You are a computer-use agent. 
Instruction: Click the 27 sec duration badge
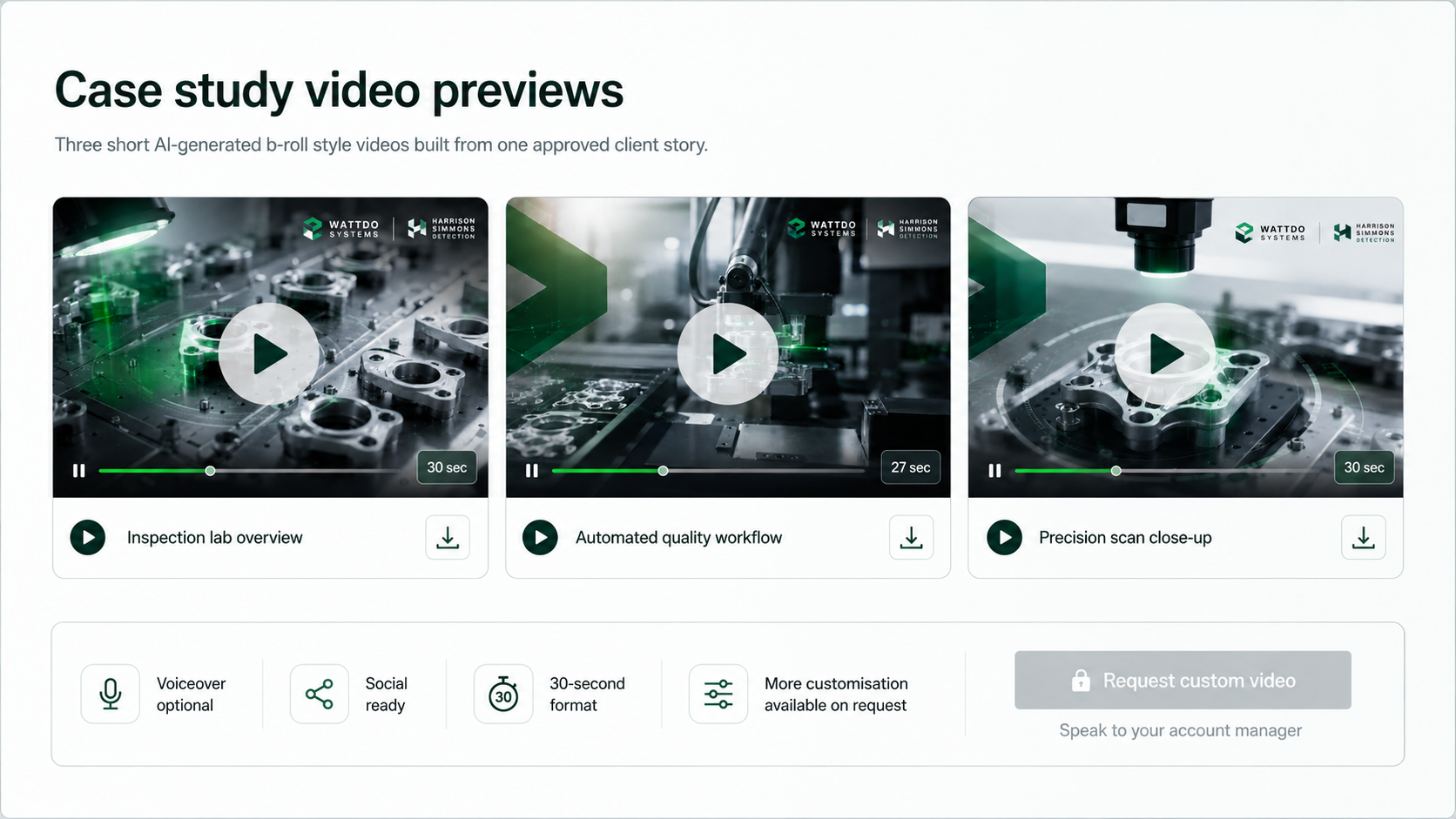point(911,467)
